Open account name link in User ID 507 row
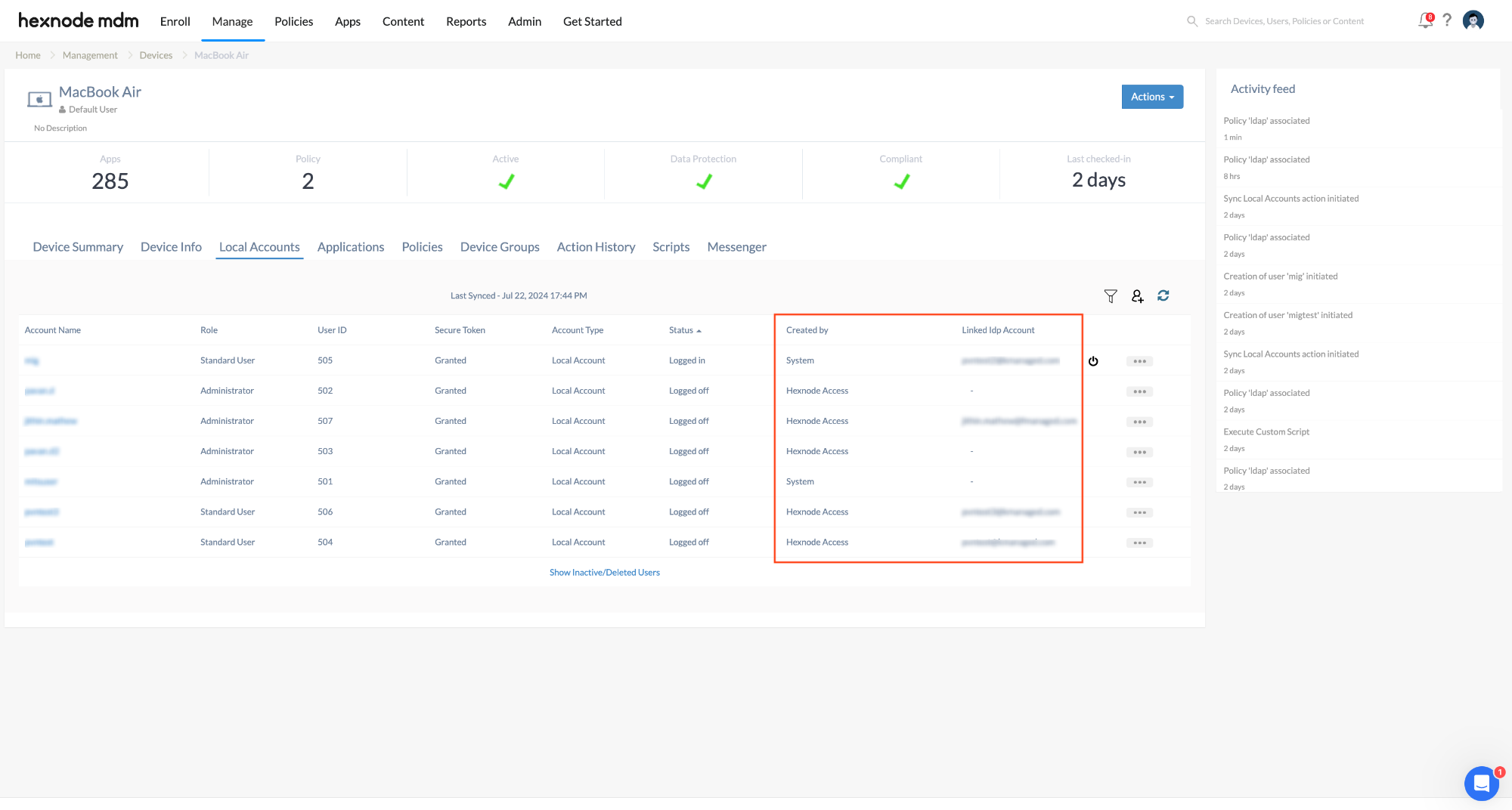 pos(51,421)
